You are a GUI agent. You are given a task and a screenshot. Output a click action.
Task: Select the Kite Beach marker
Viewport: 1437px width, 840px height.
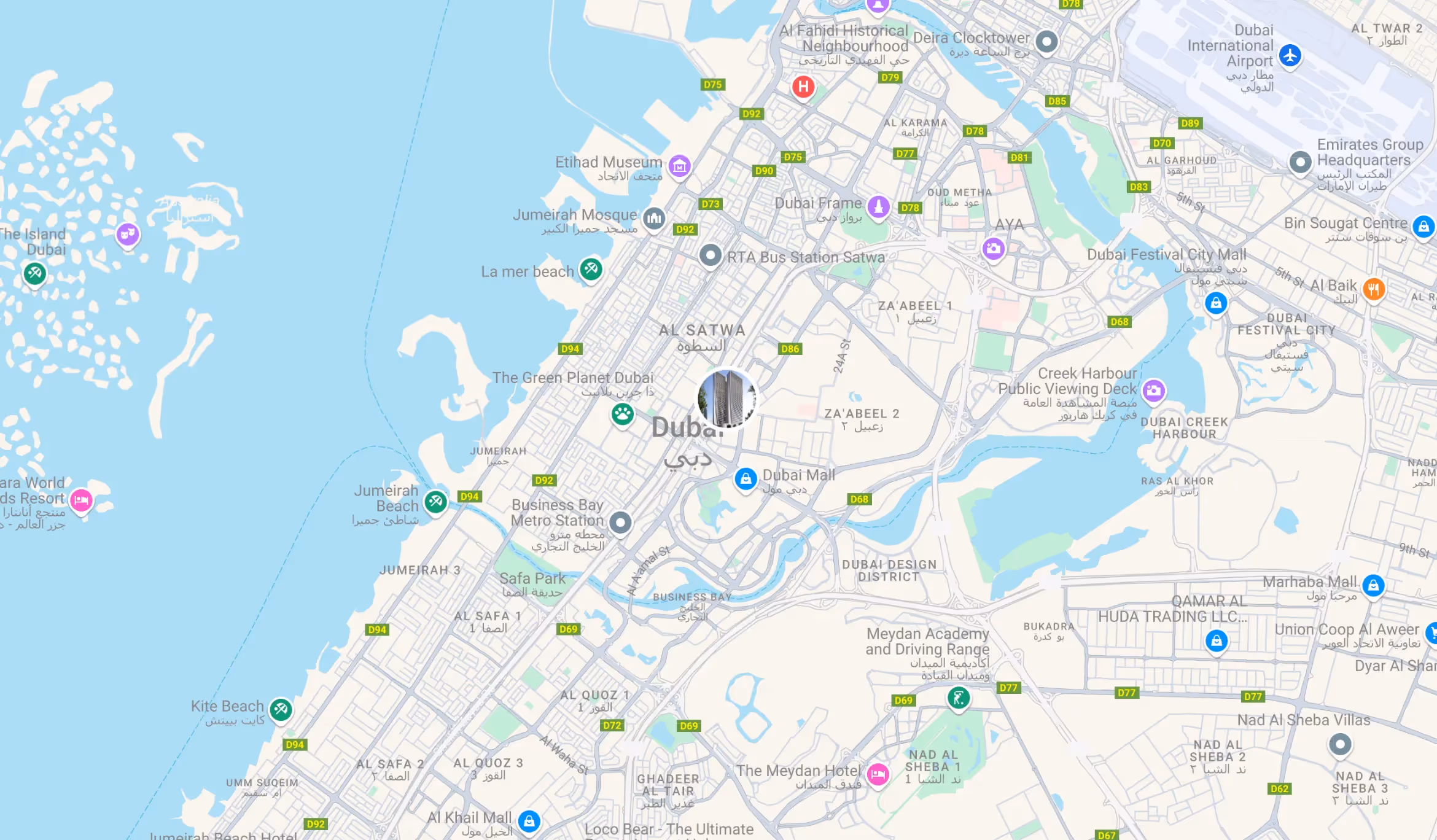point(281,710)
